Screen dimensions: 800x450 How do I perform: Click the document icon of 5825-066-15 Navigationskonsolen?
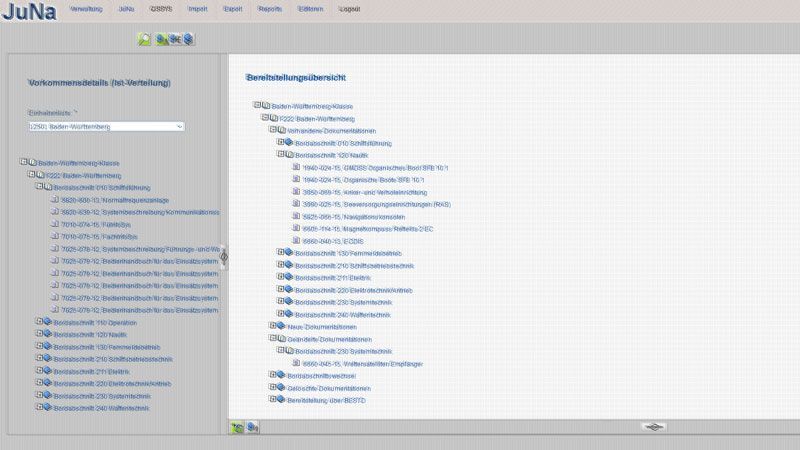click(296, 215)
